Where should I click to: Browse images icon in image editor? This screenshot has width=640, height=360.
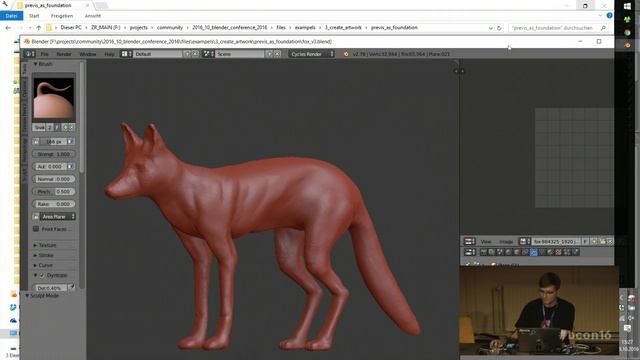pos(524,242)
